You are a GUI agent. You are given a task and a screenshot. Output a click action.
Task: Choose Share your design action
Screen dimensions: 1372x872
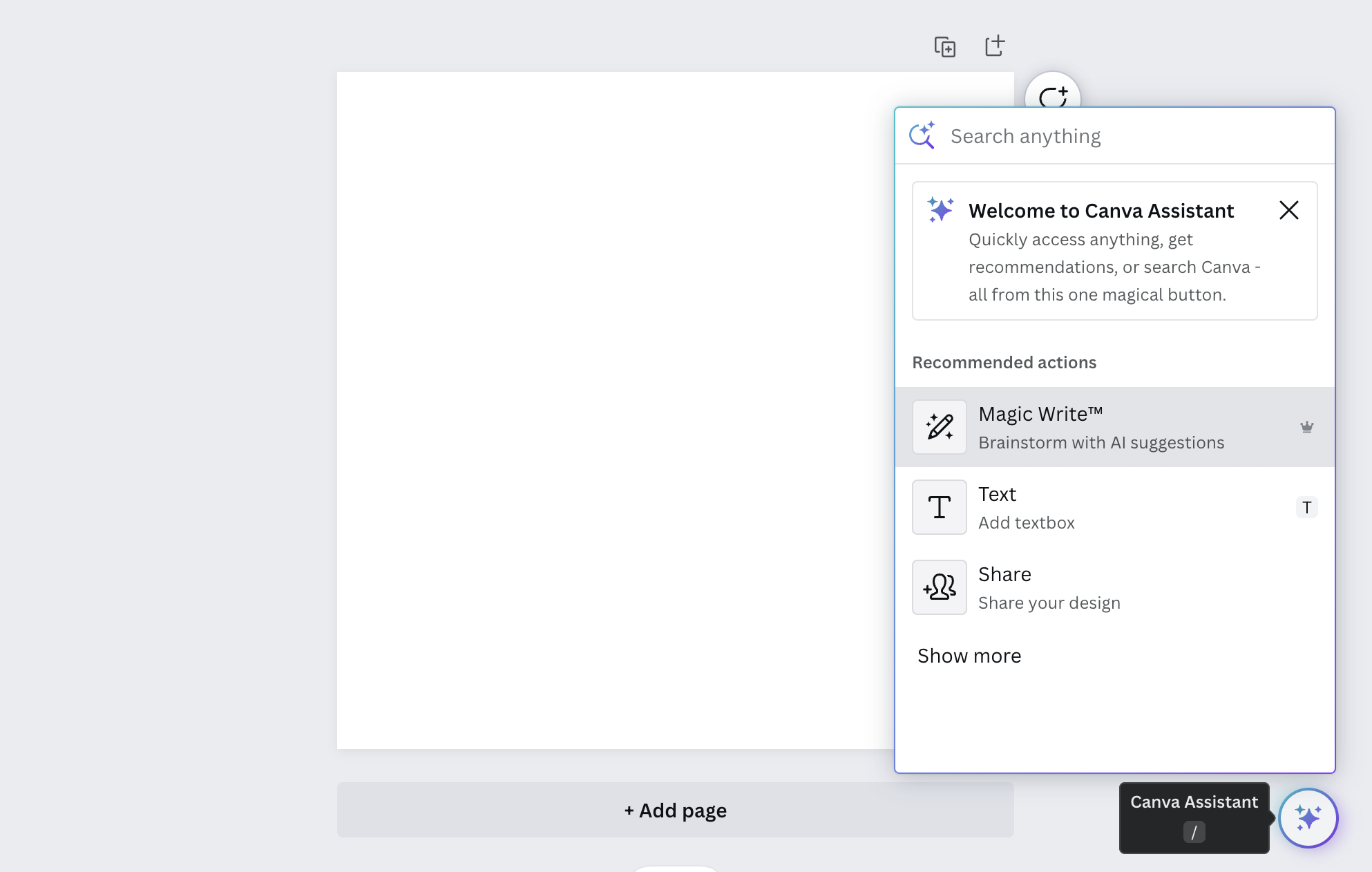1114,587
